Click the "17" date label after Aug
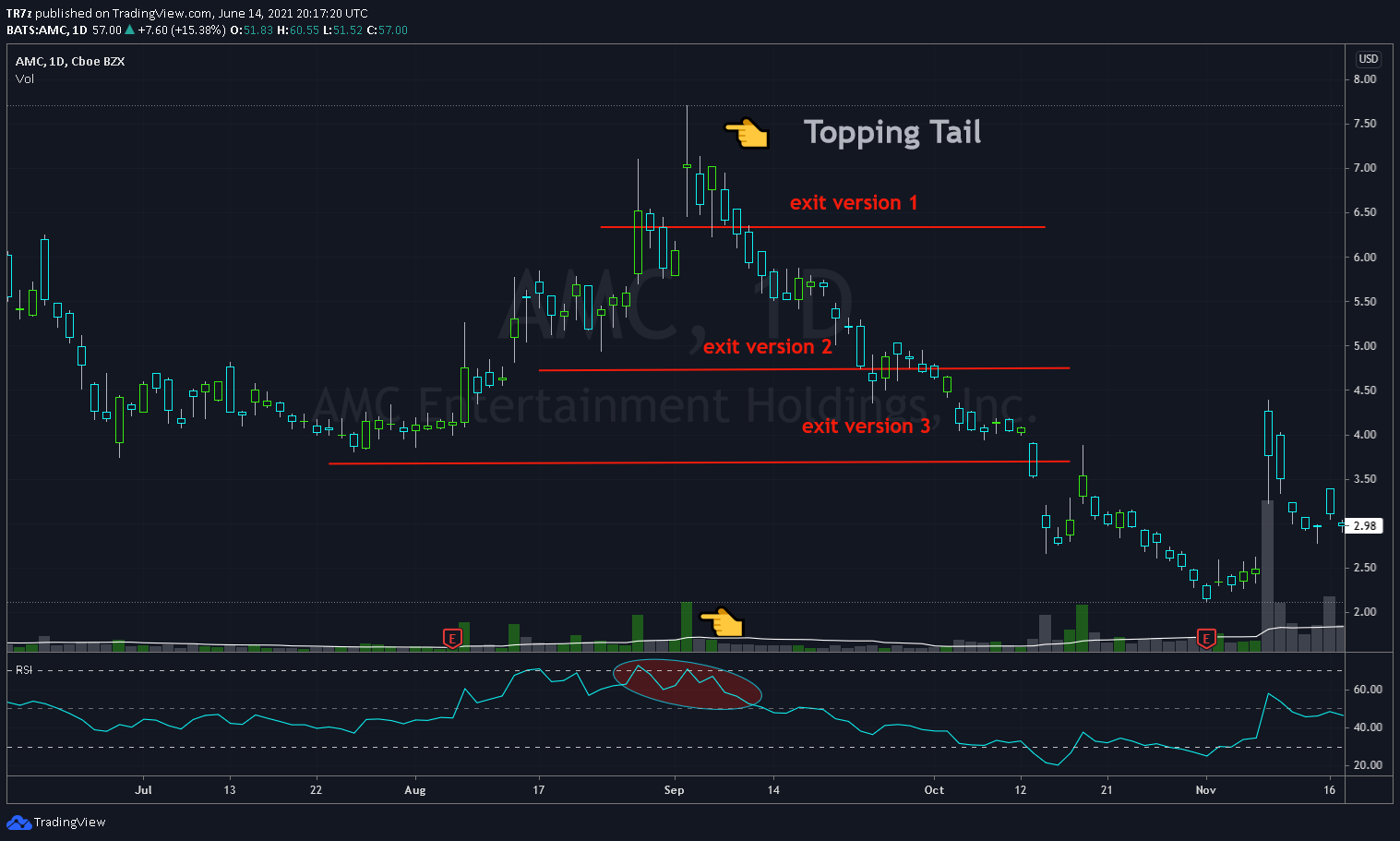Viewport: 1400px width, 841px height. coord(539,790)
